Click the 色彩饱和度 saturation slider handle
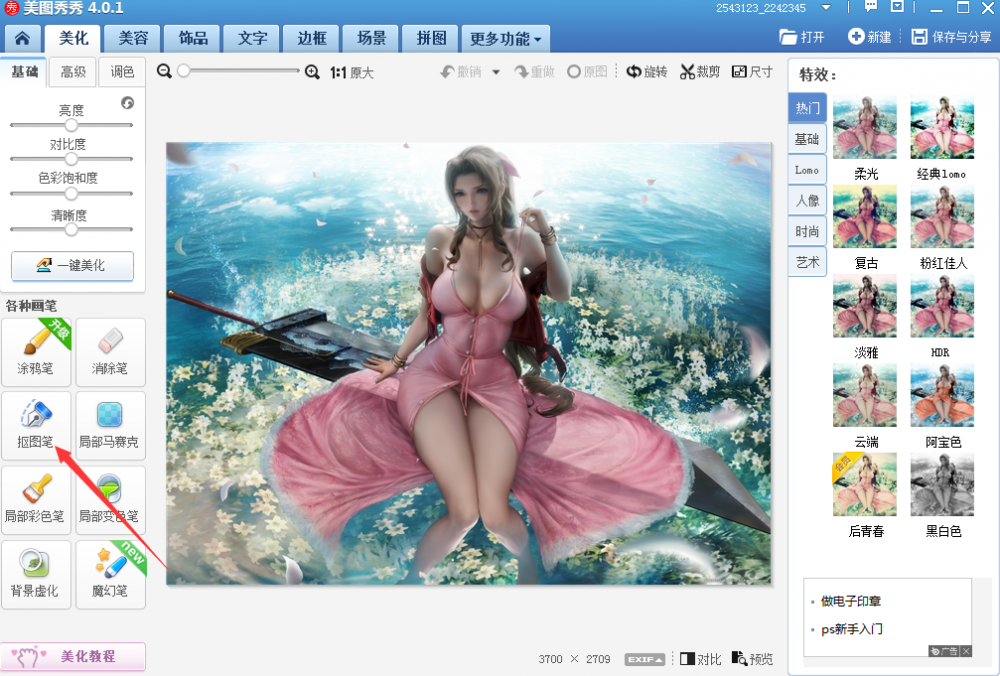 click(71, 193)
